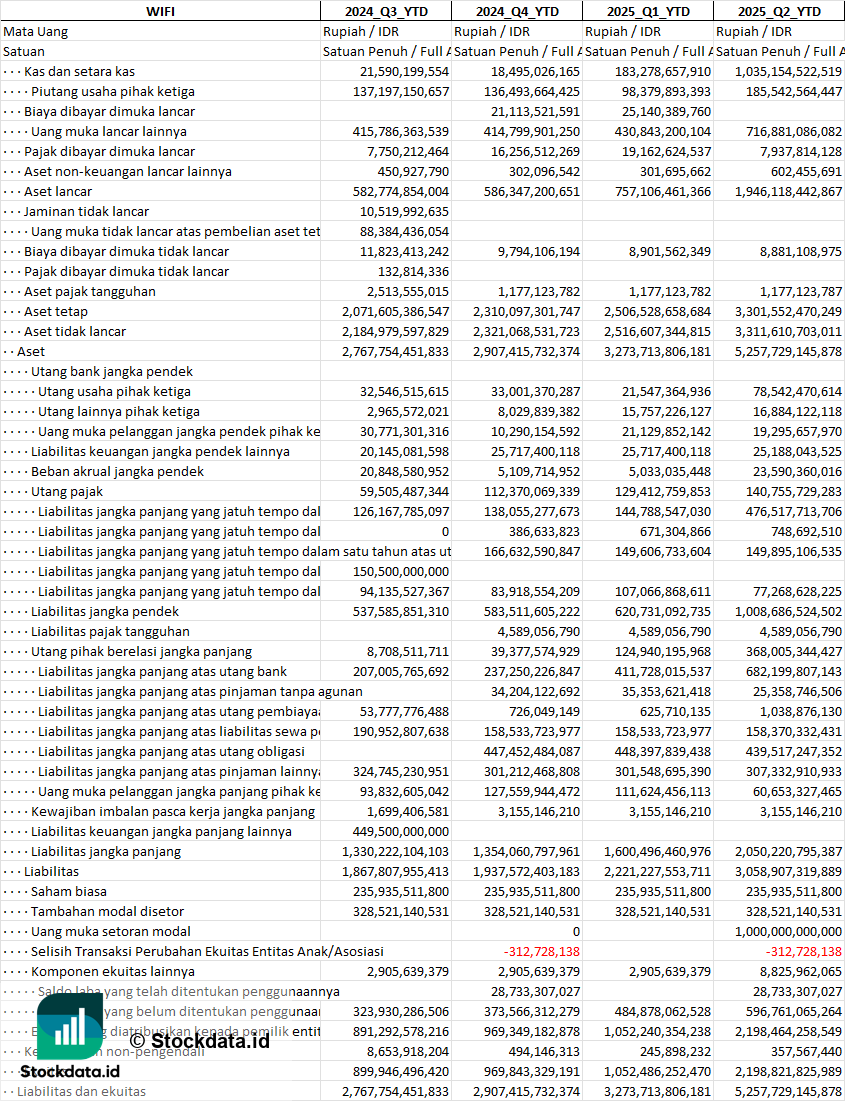The height and width of the screenshot is (1101, 845).
Task: Click cash value 21,590,199,554
Action: [x=404, y=72]
